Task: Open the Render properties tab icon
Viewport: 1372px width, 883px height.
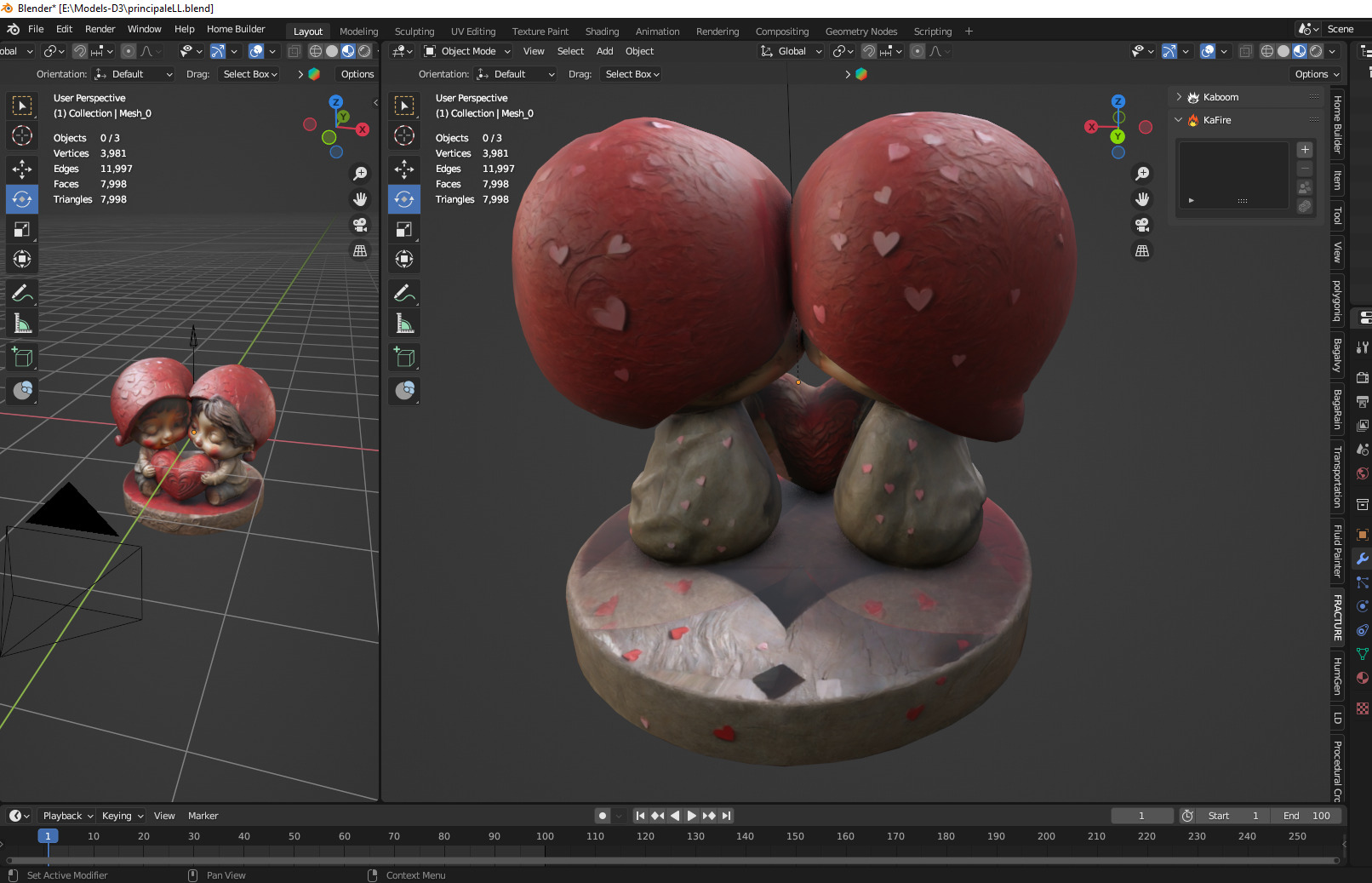Action: point(1363,377)
